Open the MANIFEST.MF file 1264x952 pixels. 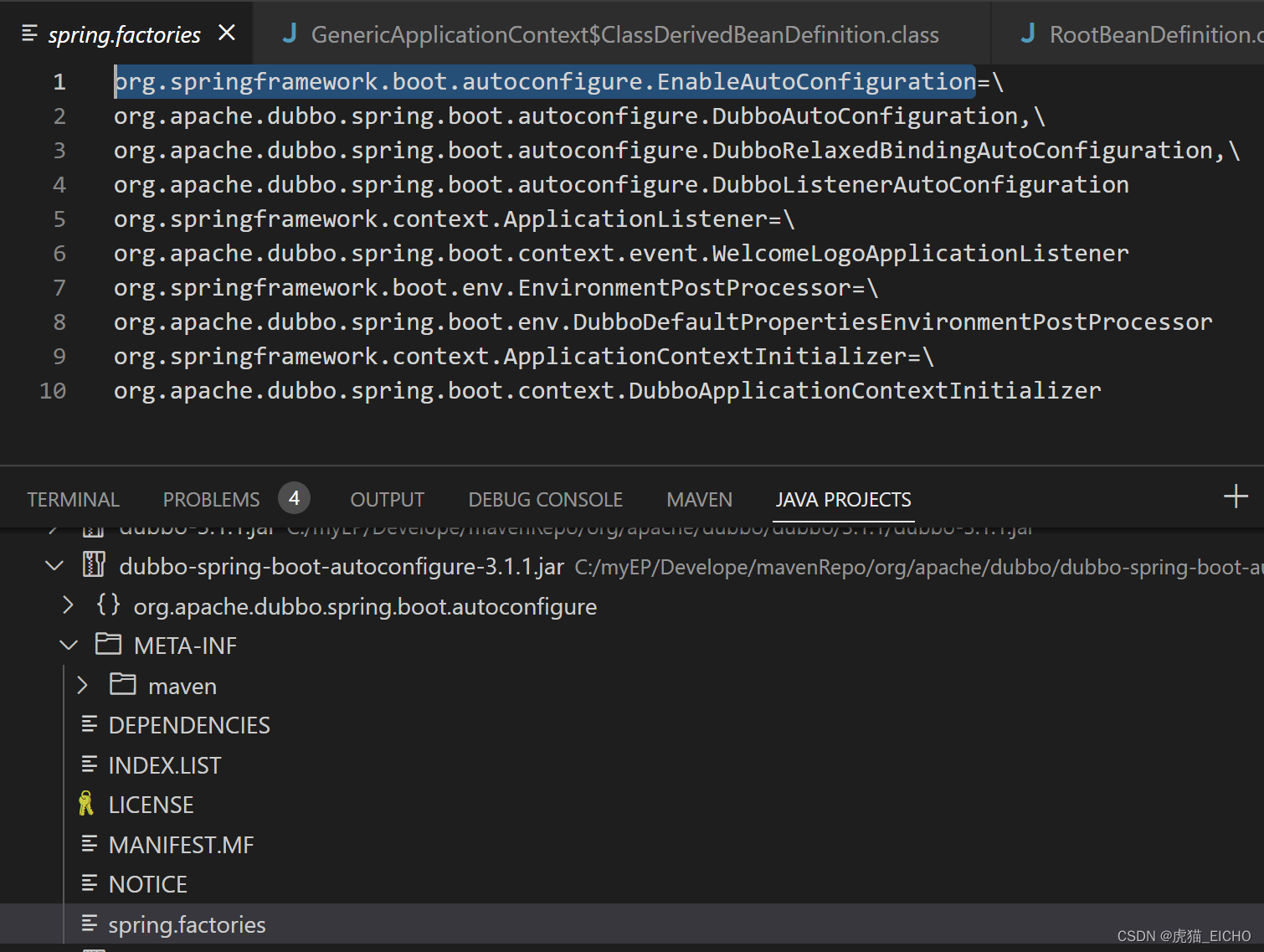click(x=181, y=845)
